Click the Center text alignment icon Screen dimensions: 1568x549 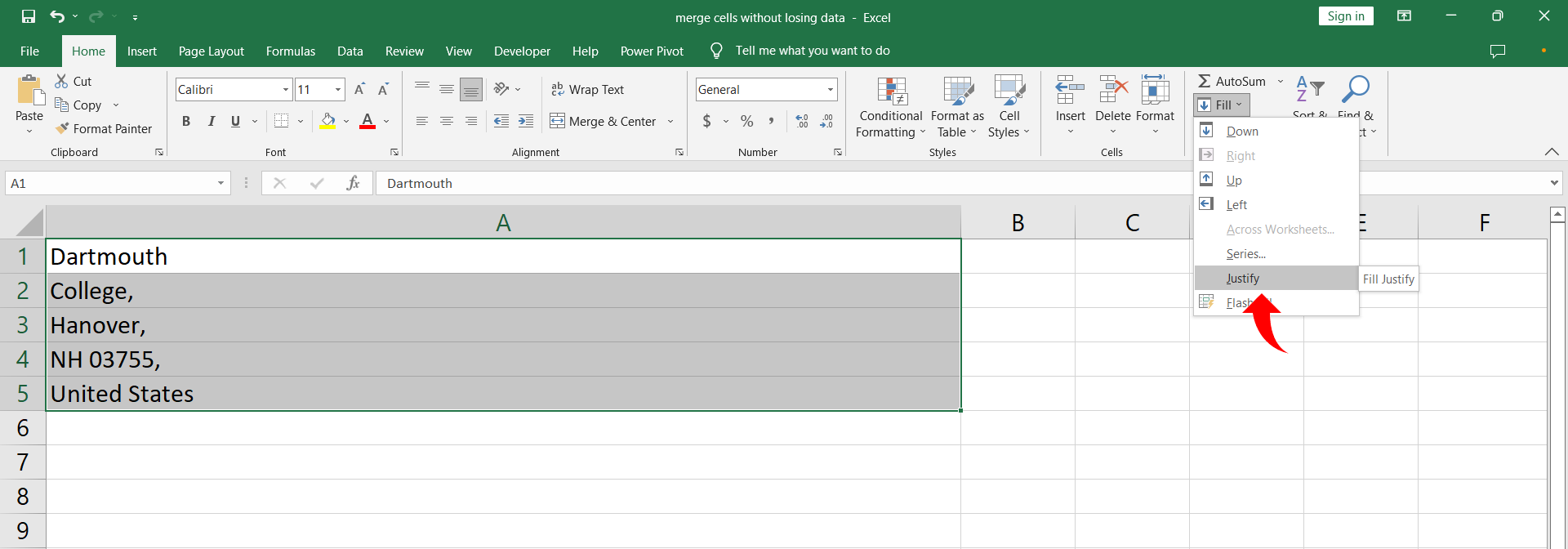point(447,121)
